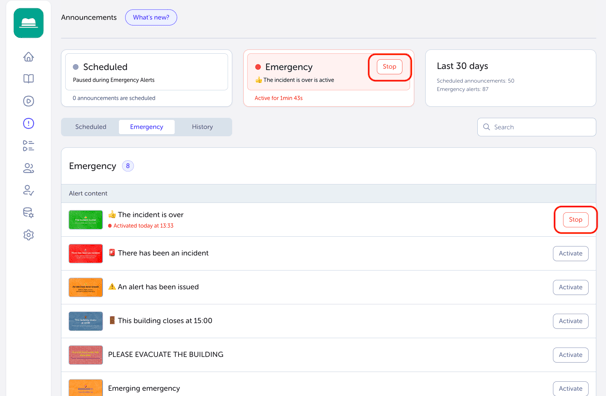Click 'Scheduled announcements: 50' stat
606x396 pixels.
pos(475,81)
